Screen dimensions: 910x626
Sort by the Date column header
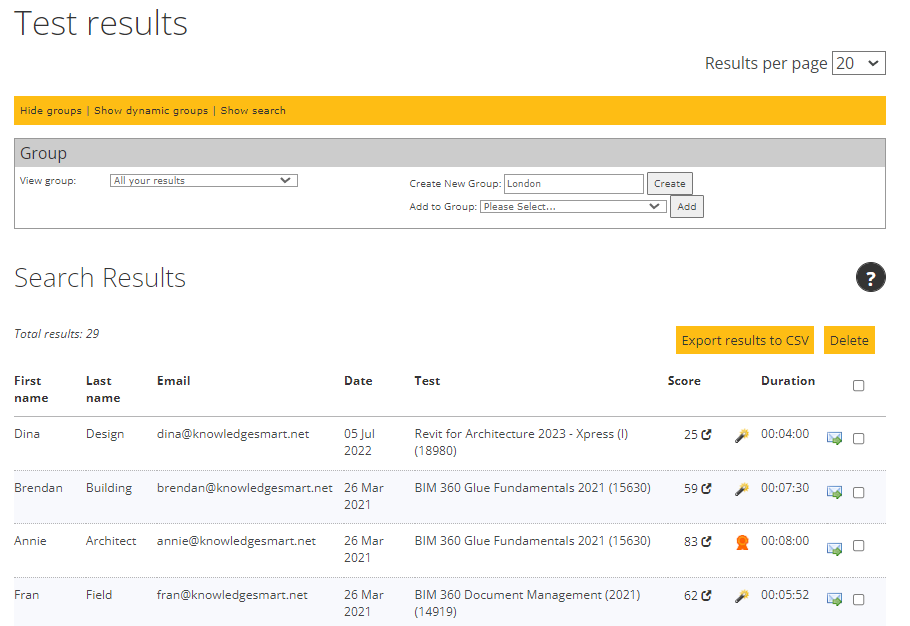[x=358, y=381]
